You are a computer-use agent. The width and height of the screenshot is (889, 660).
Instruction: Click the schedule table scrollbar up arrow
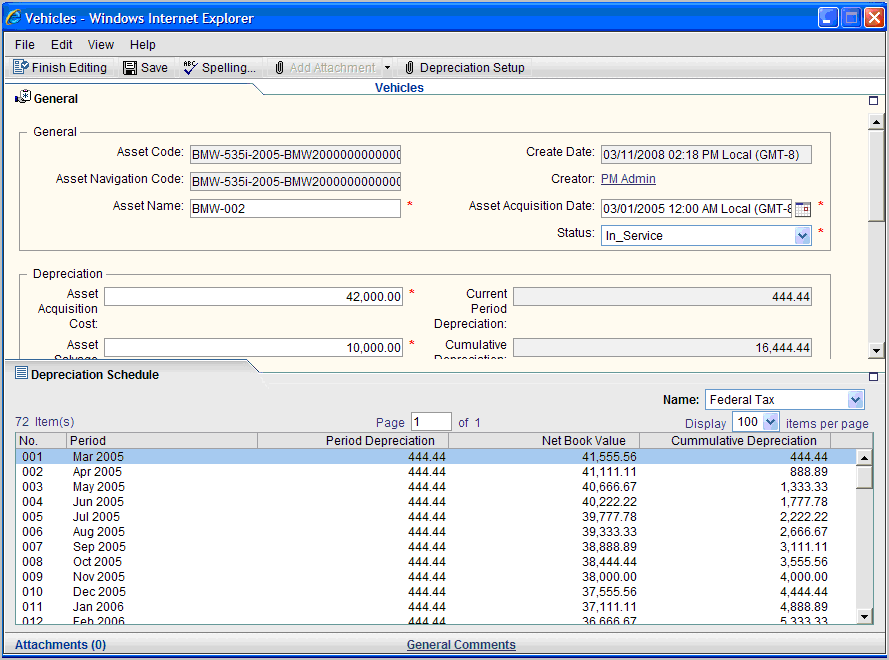864,458
